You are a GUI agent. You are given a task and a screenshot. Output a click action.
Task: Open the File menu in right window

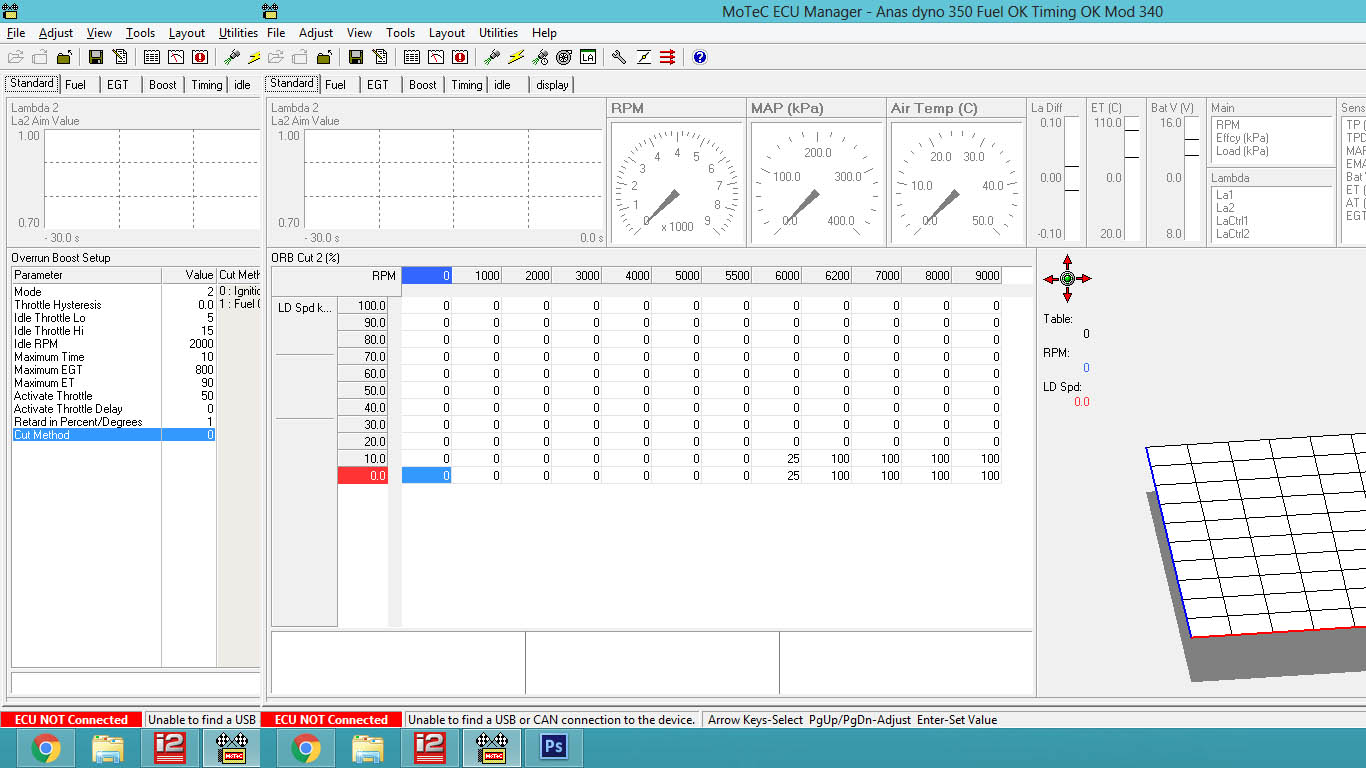pos(276,33)
